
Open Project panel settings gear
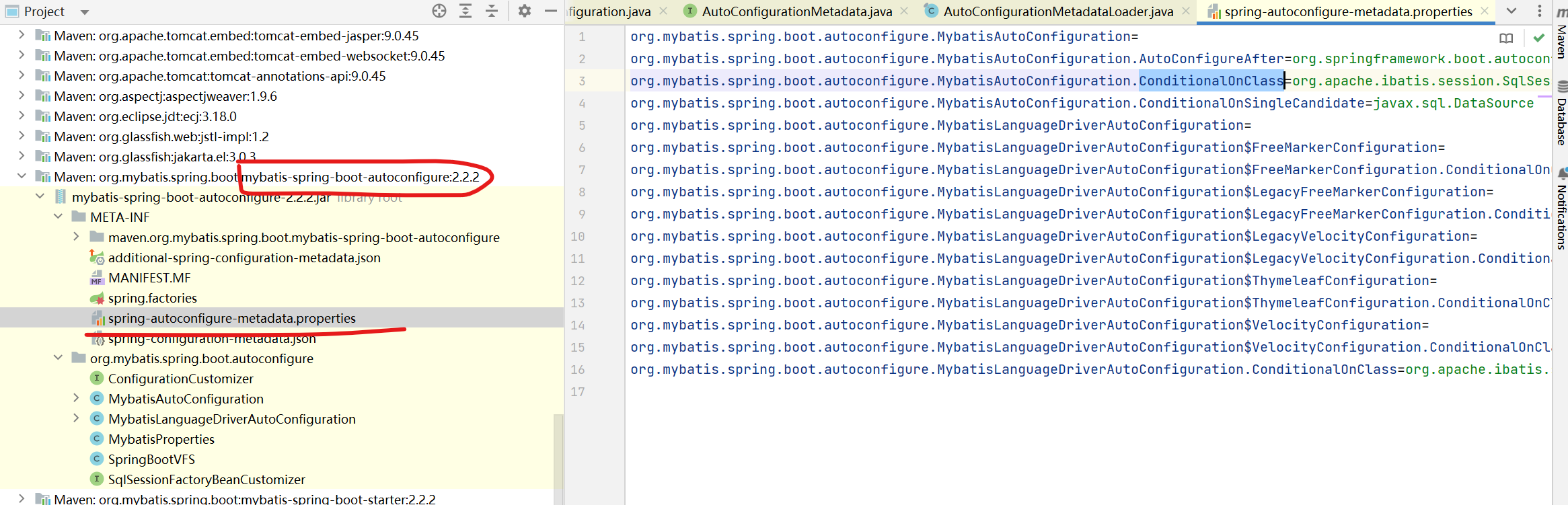coord(525,11)
